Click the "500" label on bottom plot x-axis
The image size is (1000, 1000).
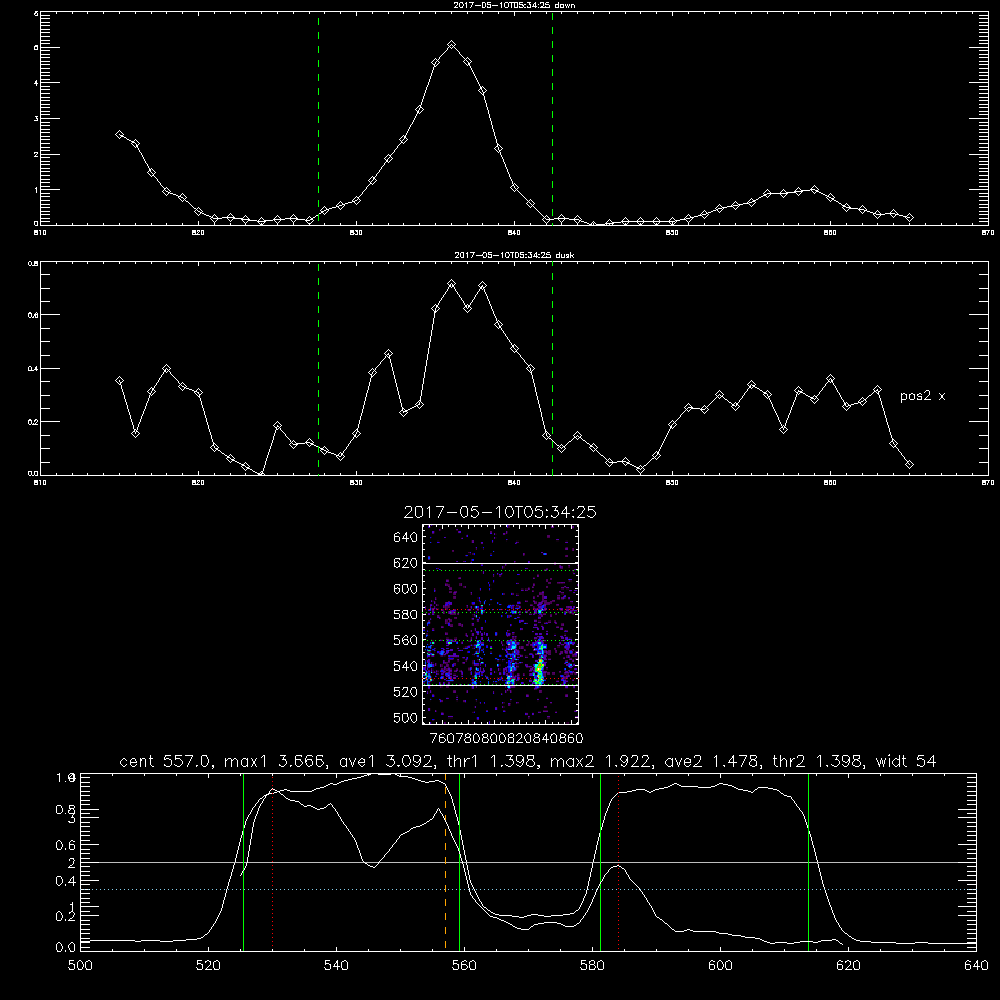pos(80,966)
